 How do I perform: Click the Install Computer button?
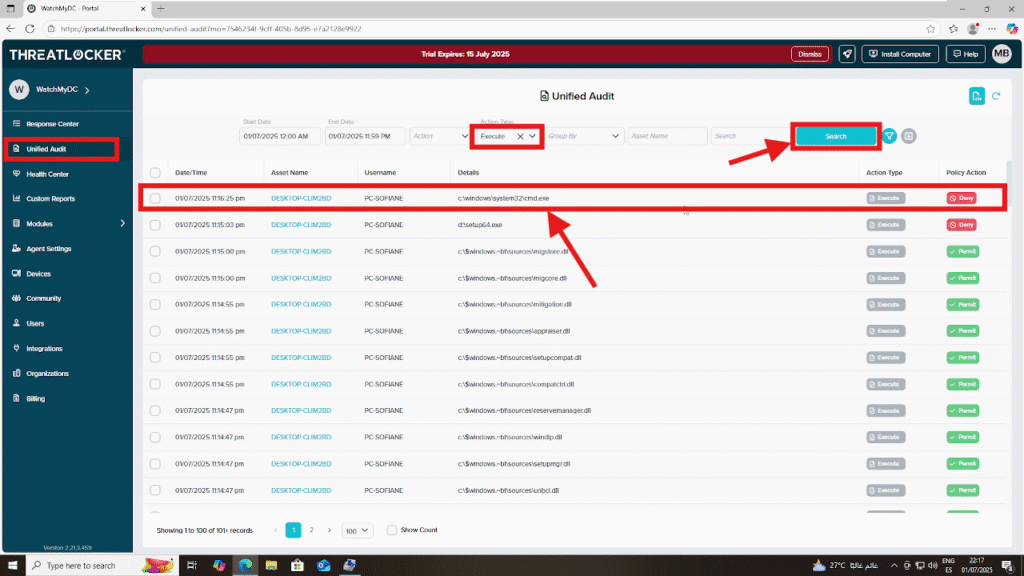900,54
